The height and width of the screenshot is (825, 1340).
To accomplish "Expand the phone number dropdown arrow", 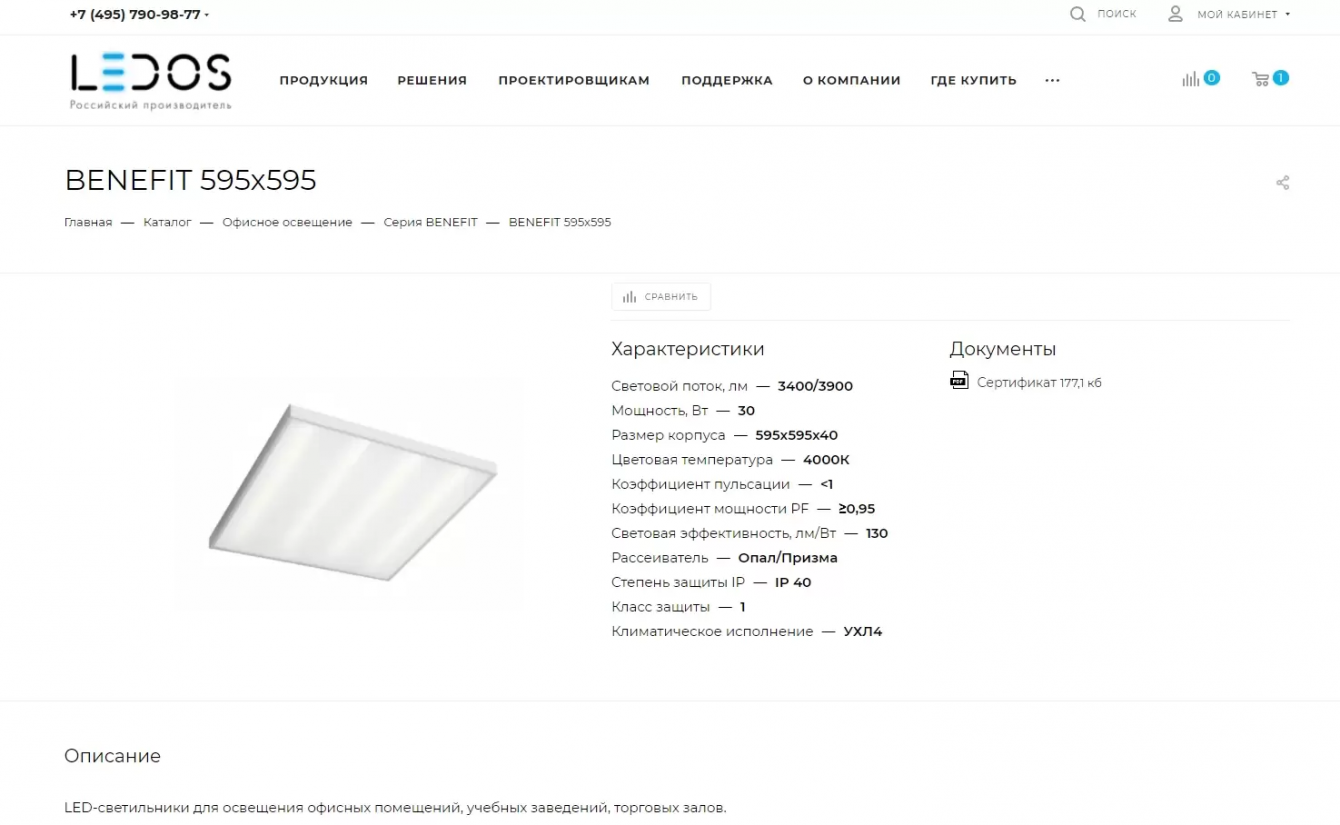I will point(207,15).
